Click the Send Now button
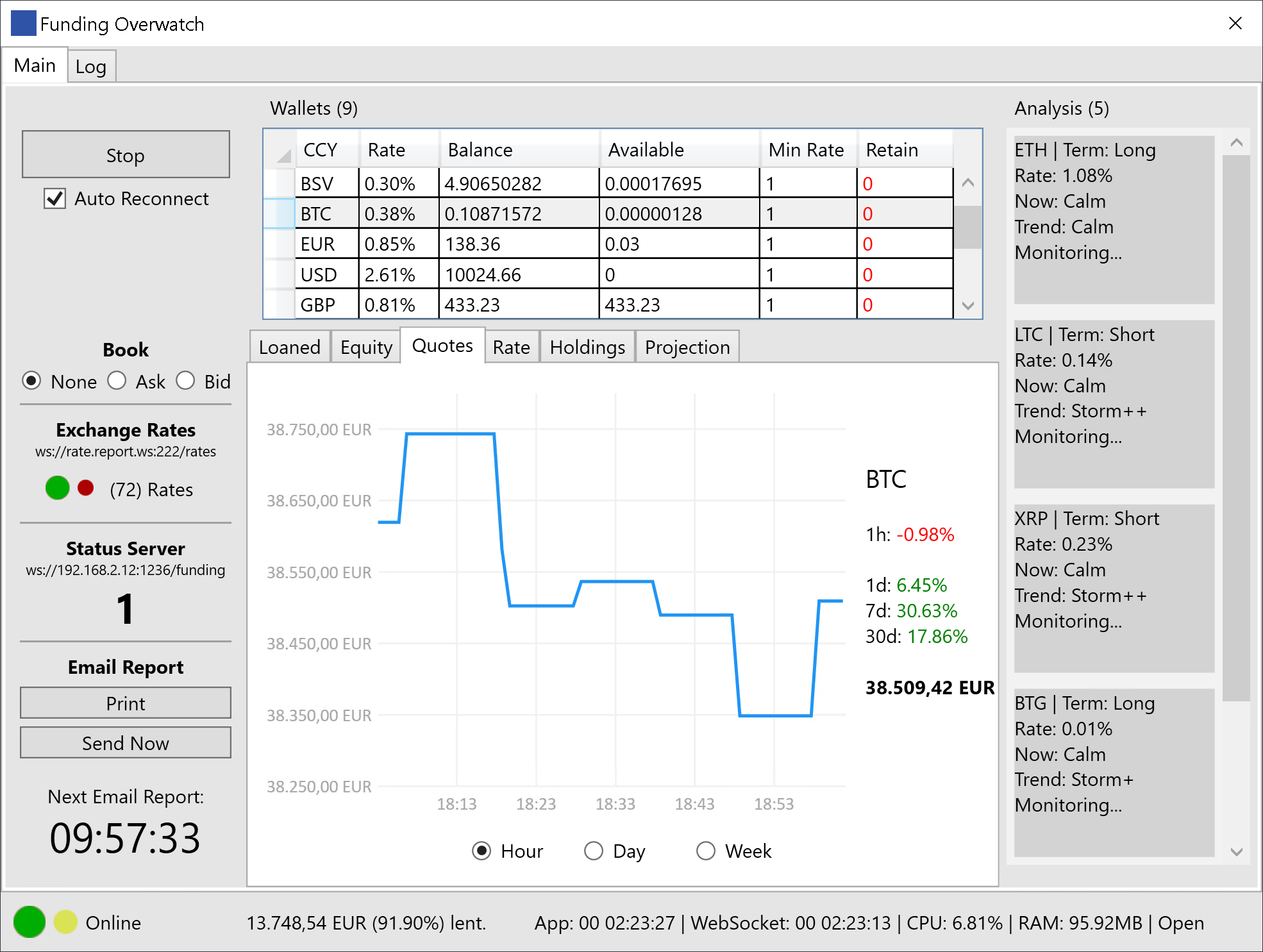The height and width of the screenshot is (952, 1263). pyautogui.click(x=126, y=743)
